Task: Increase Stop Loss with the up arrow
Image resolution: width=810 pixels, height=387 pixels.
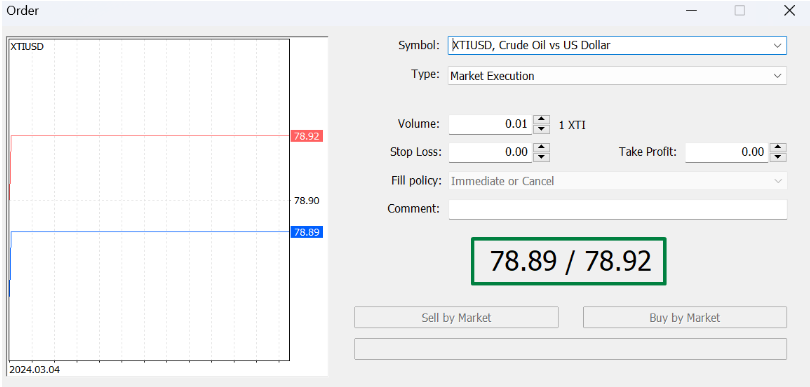Action: point(541,148)
